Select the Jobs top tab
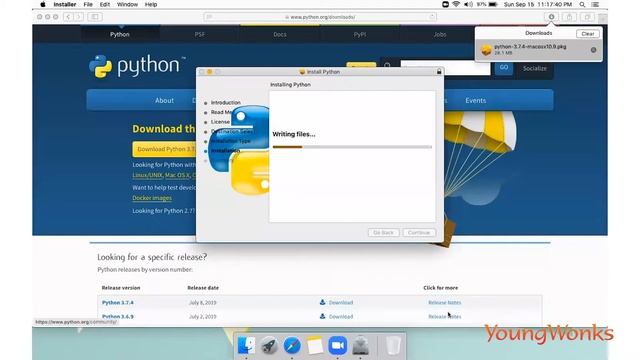 pos(440,34)
